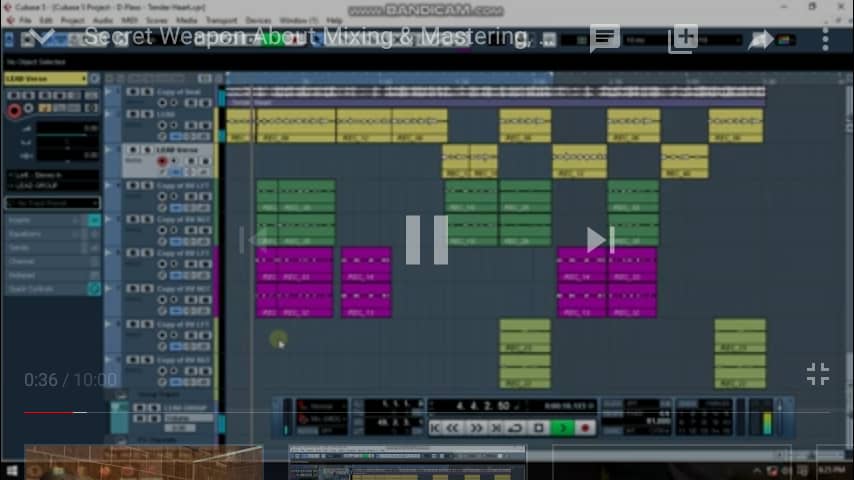The width and height of the screenshot is (854, 480).
Task: Open the Left - Stereo In input routing
Action: [53, 175]
